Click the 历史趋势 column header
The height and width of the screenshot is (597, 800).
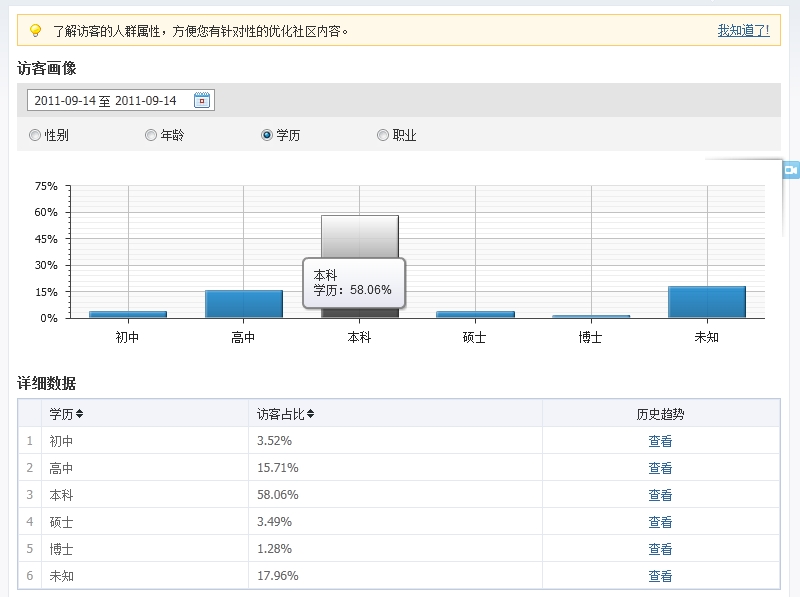point(660,414)
